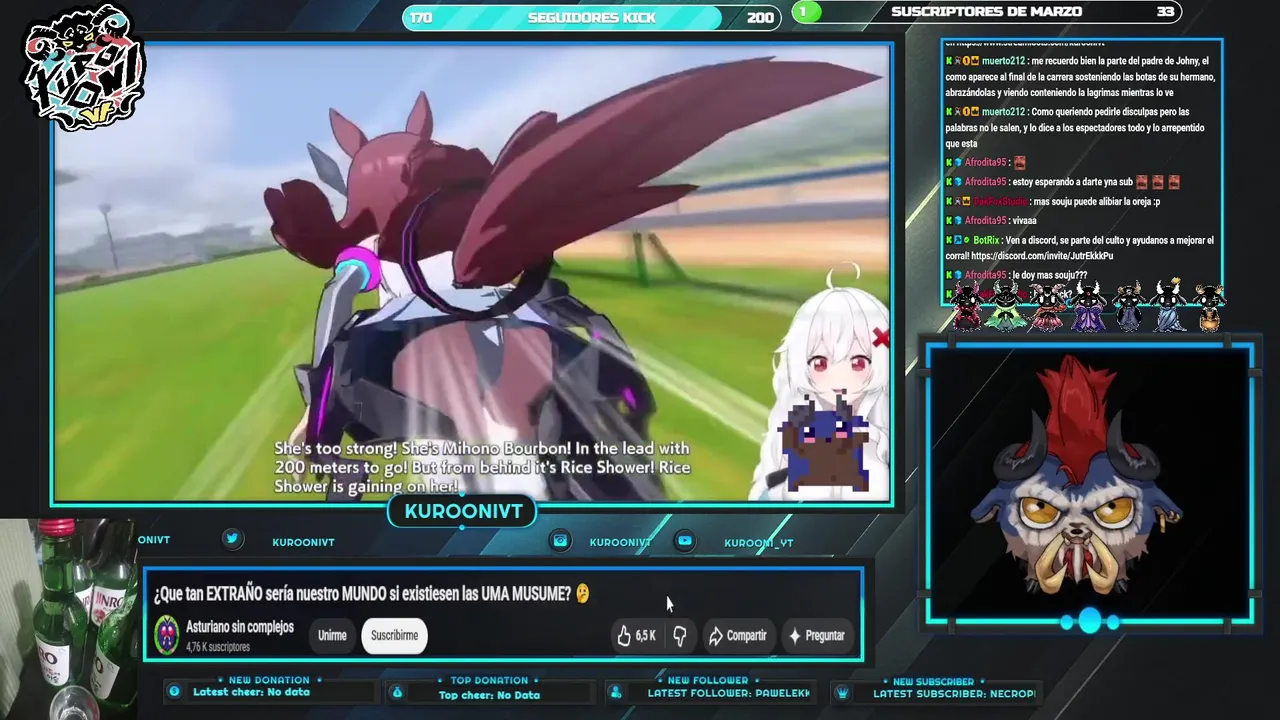
Task: Click the soju bottle webcam feed
Action: (x=68, y=619)
